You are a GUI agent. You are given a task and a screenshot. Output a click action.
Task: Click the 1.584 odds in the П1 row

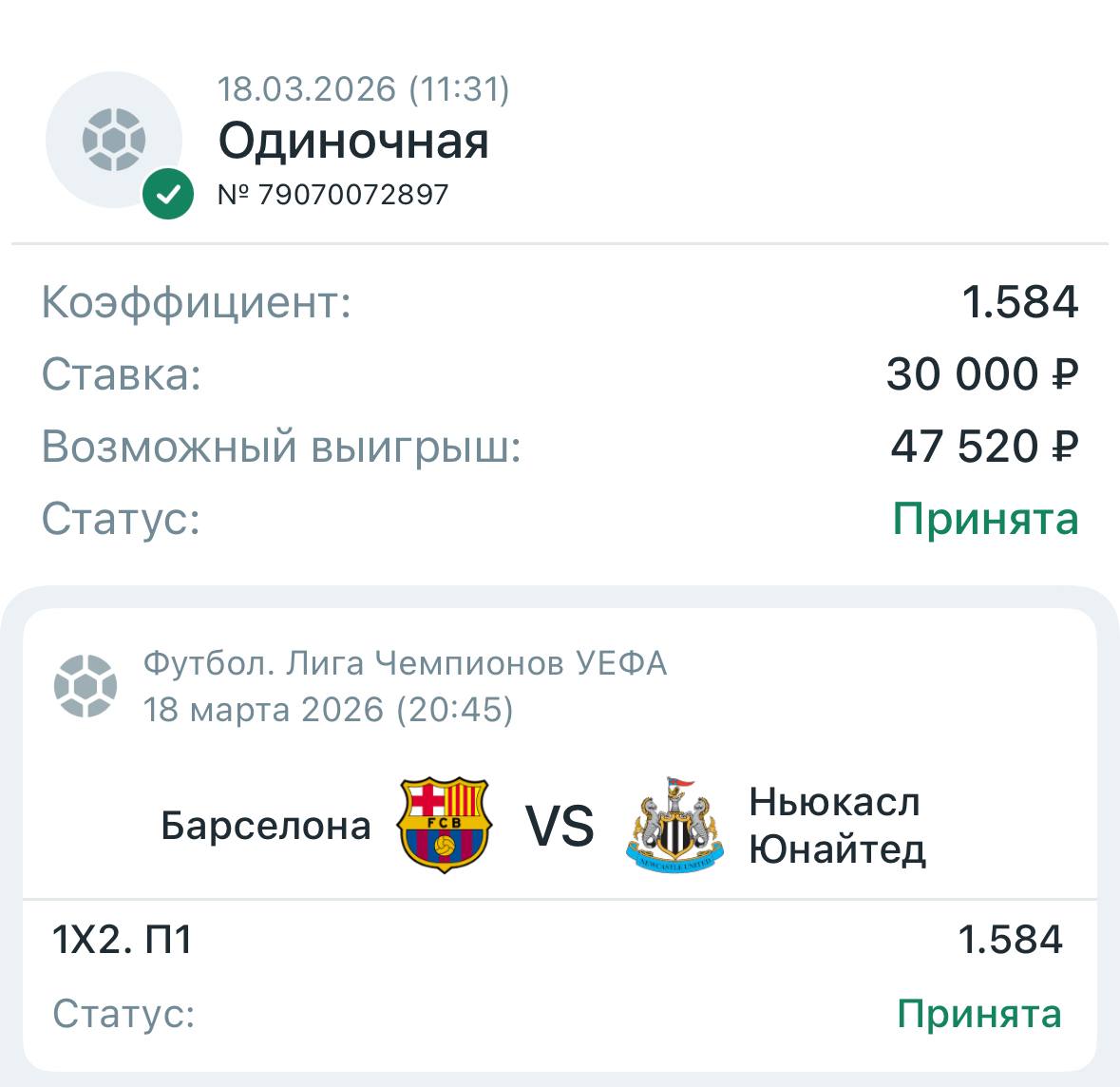click(x=1010, y=940)
